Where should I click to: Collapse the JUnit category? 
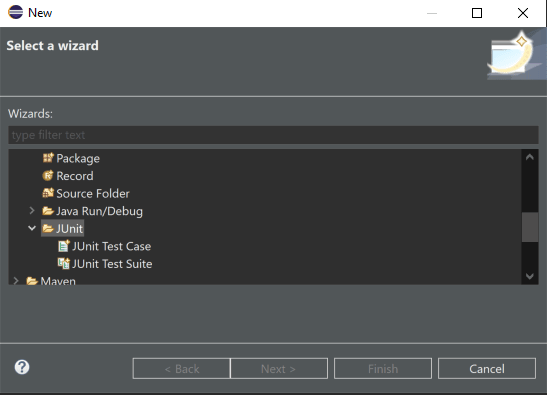[x=32, y=228]
